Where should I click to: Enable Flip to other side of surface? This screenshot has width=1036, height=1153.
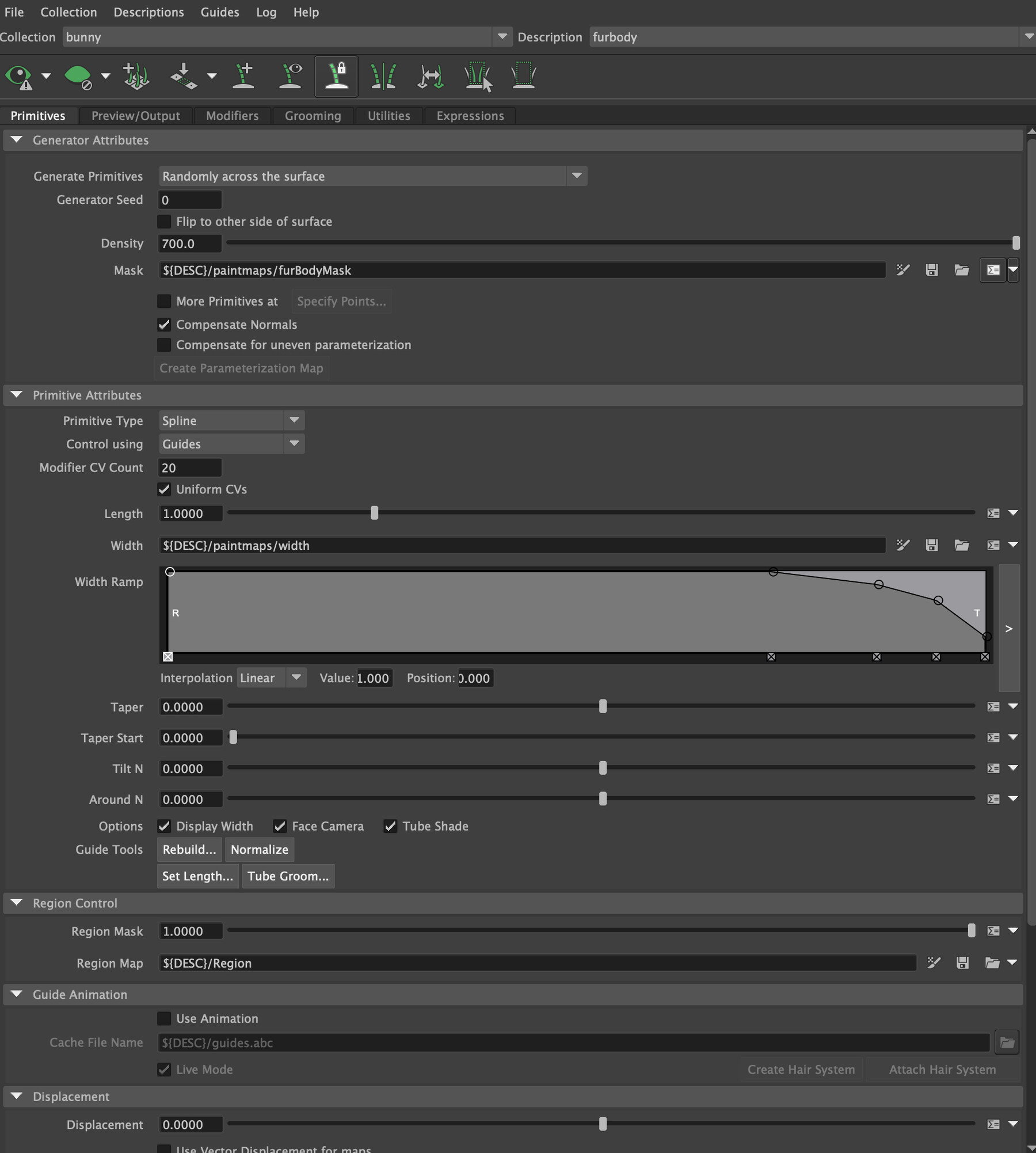coord(165,222)
